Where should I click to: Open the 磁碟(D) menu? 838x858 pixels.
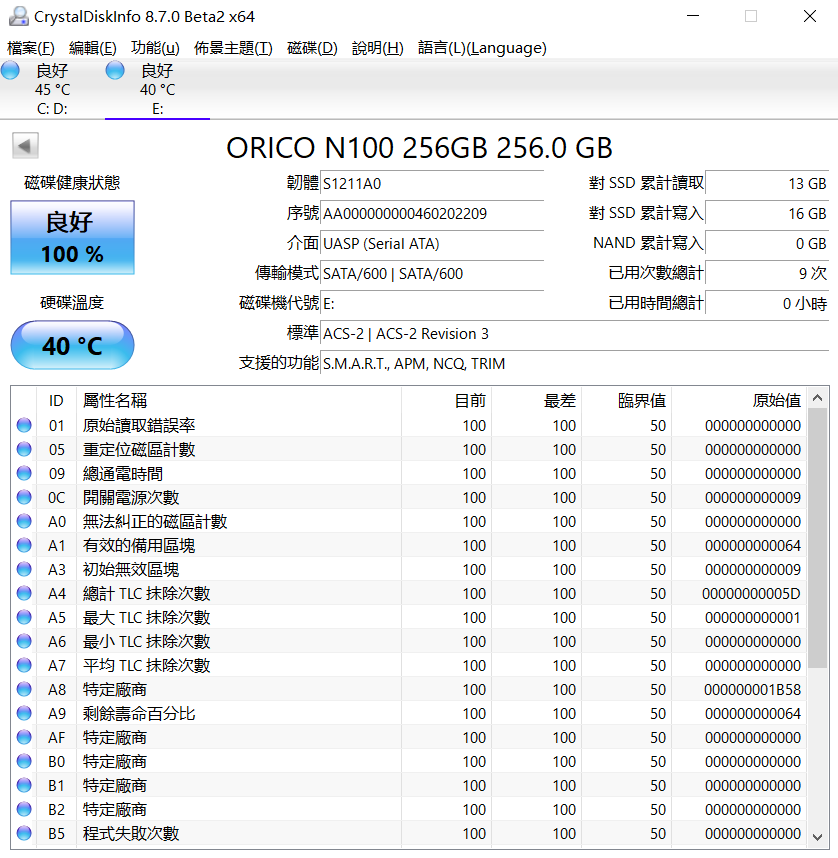312,48
